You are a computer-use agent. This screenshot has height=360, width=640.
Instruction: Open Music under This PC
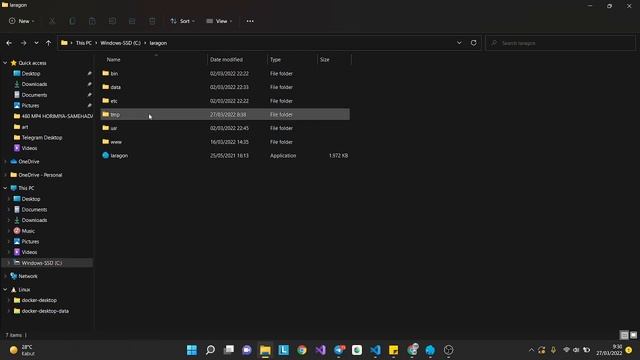tap(28, 231)
